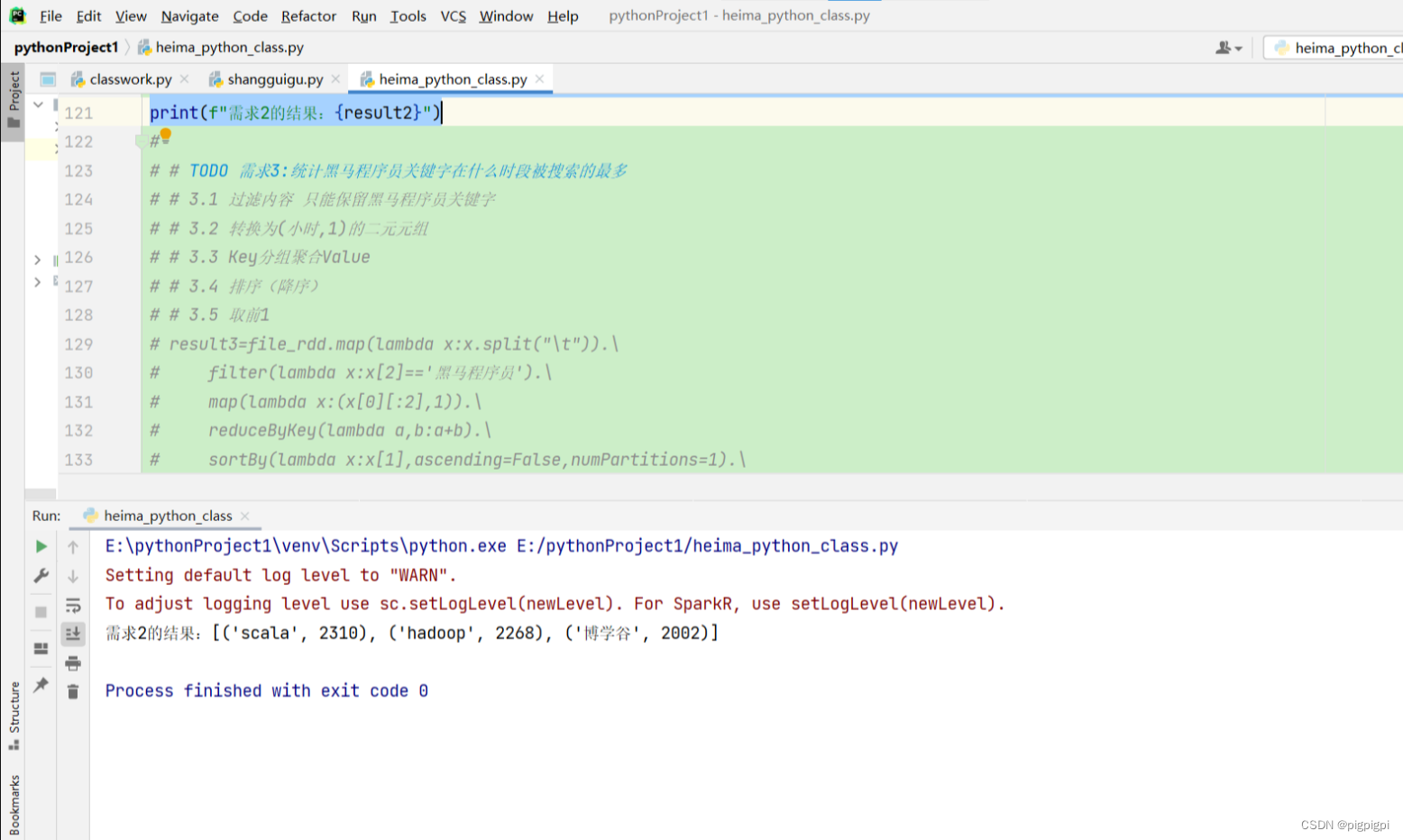Screen dimensions: 1403x840
Task: Collapse code fold marker at line 122
Action: [140, 142]
